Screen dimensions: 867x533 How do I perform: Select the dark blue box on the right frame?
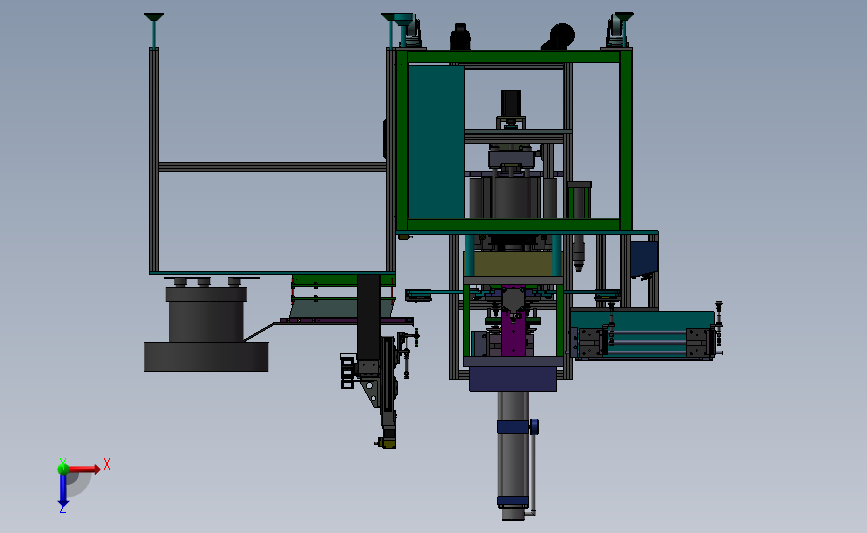[x=644, y=258]
